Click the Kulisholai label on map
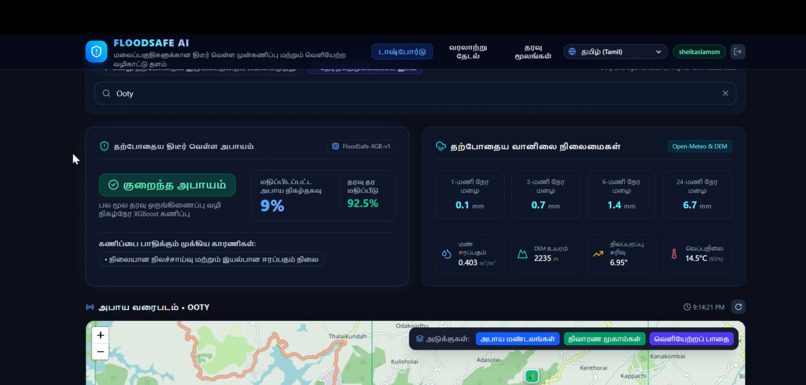 click(x=404, y=362)
